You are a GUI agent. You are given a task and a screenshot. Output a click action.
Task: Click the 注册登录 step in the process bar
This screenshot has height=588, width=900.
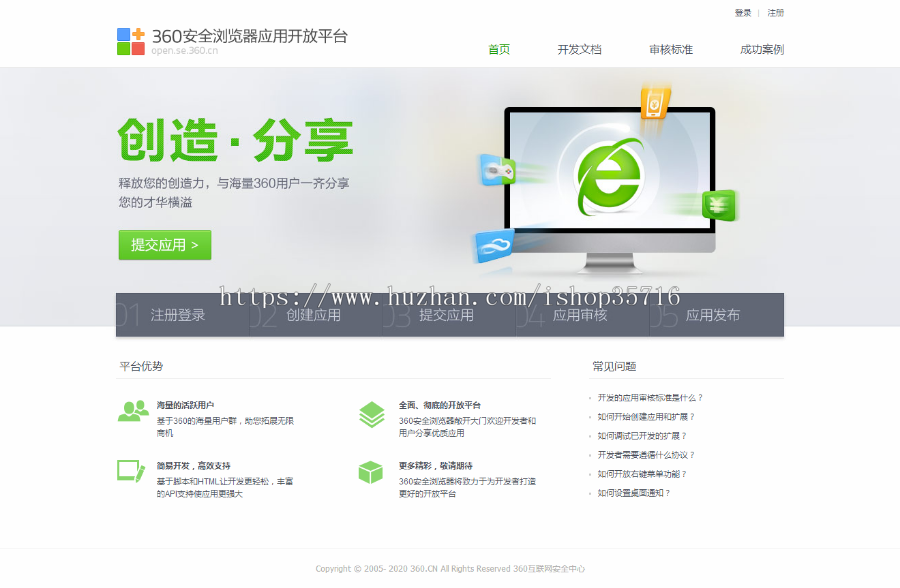[x=175, y=313]
